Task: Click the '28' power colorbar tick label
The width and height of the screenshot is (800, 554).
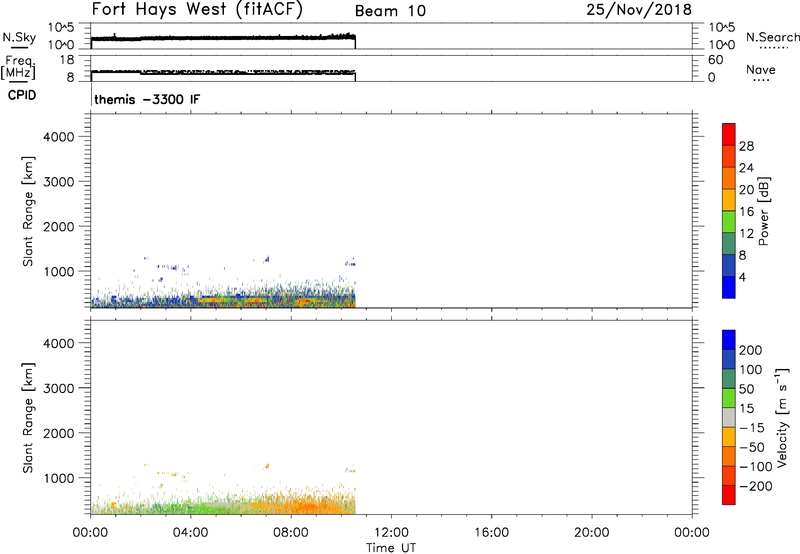Action: 746,146
